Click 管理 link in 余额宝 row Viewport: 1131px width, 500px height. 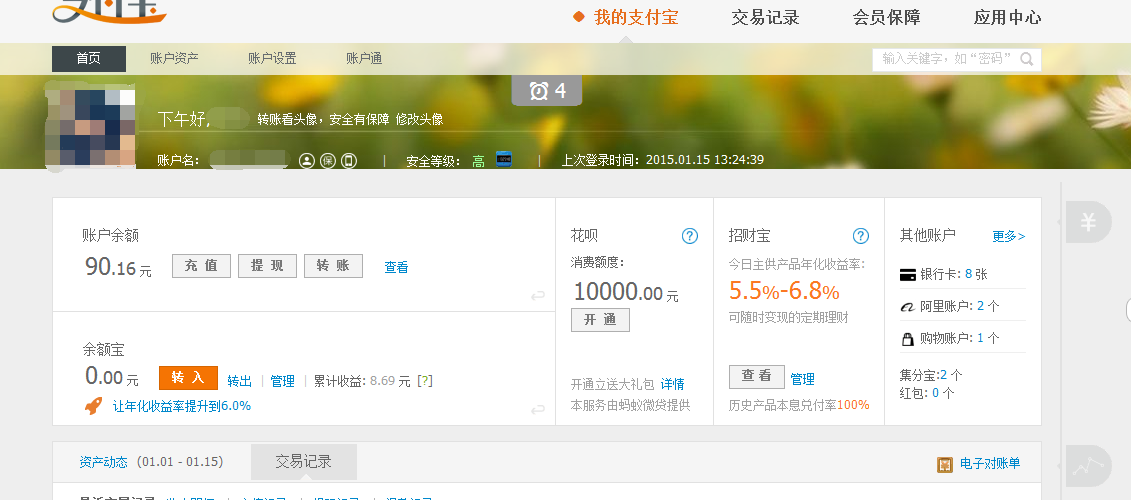coord(283,382)
